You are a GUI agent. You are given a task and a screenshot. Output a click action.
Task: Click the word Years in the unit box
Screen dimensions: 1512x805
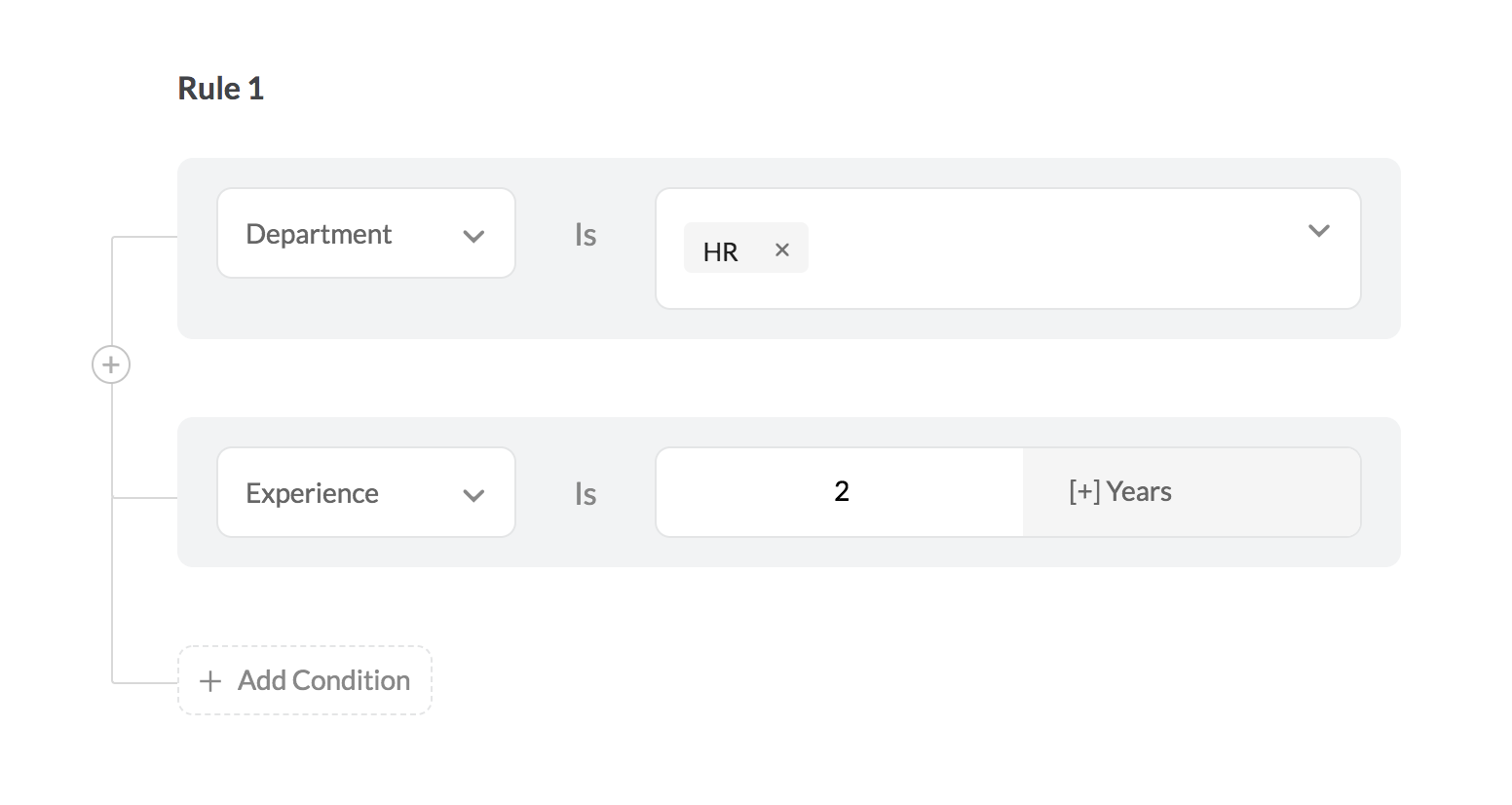(1139, 492)
